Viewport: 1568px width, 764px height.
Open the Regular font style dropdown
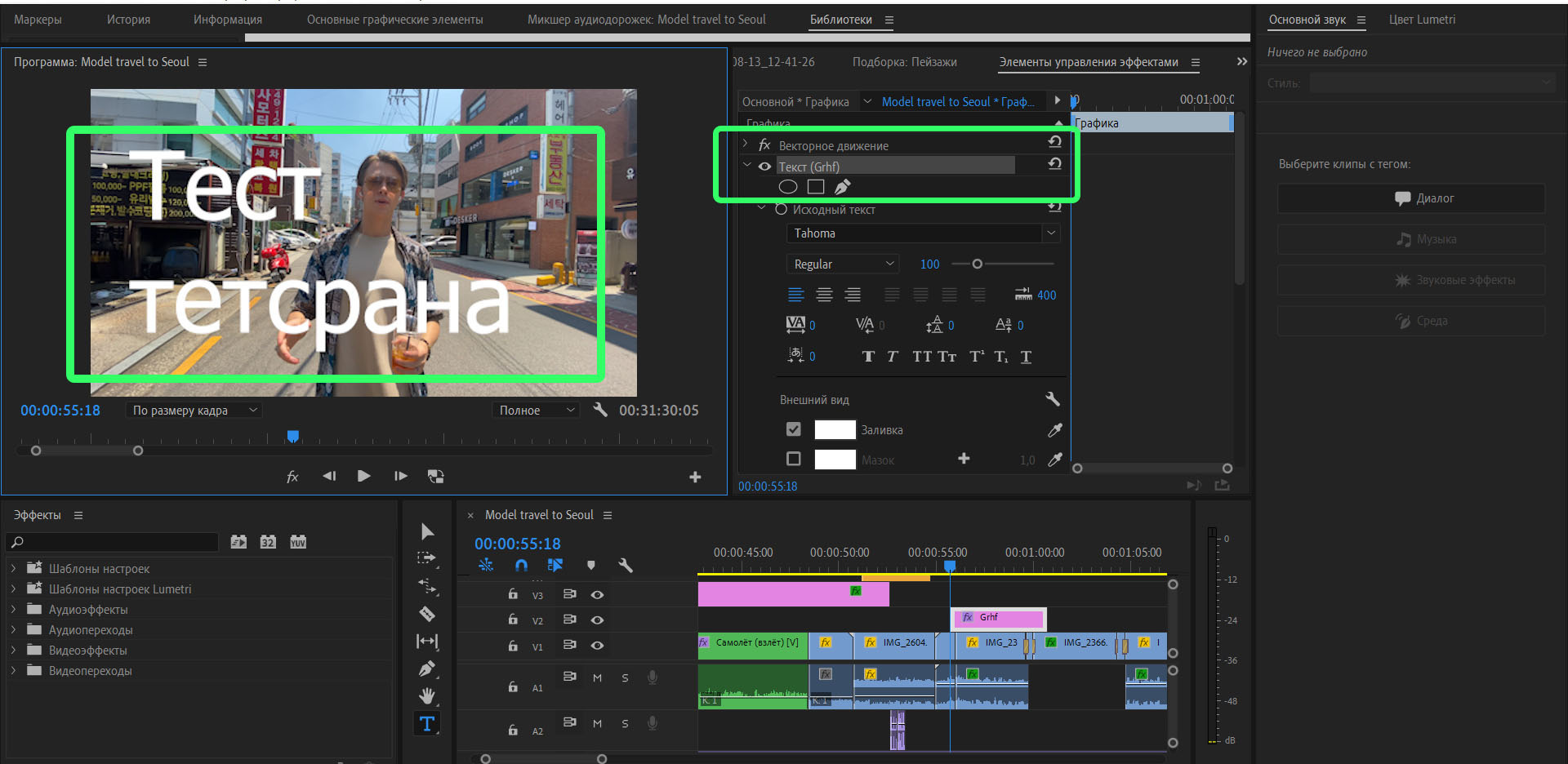click(843, 264)
